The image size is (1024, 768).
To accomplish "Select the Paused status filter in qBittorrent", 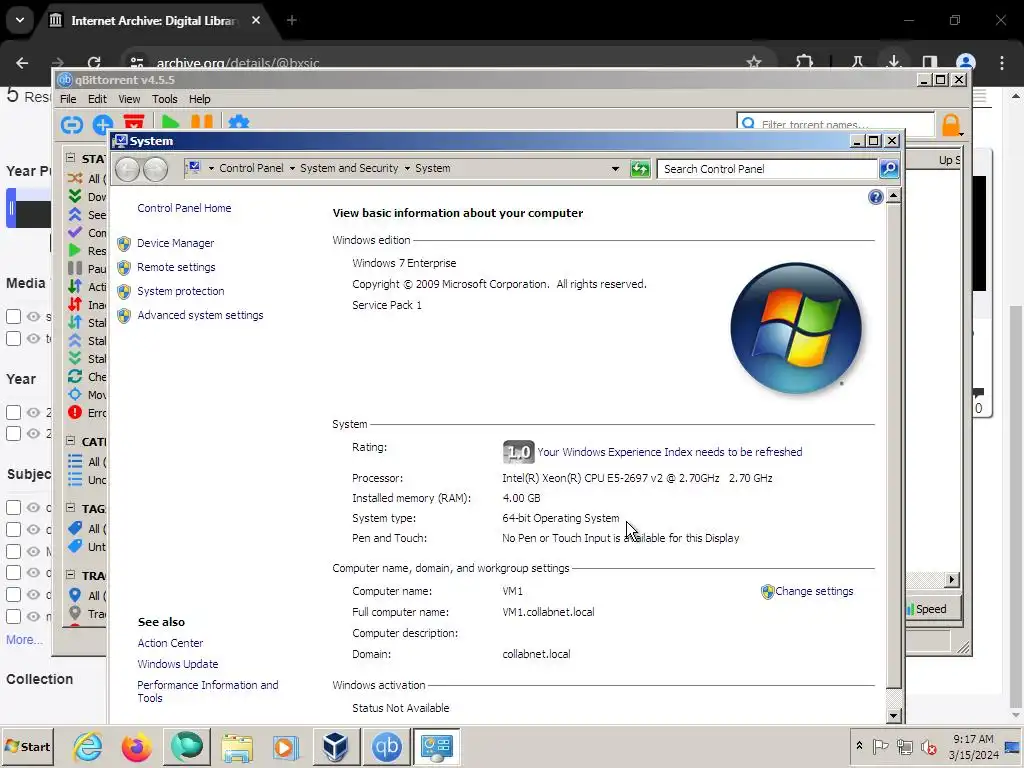I will (87, 268).
